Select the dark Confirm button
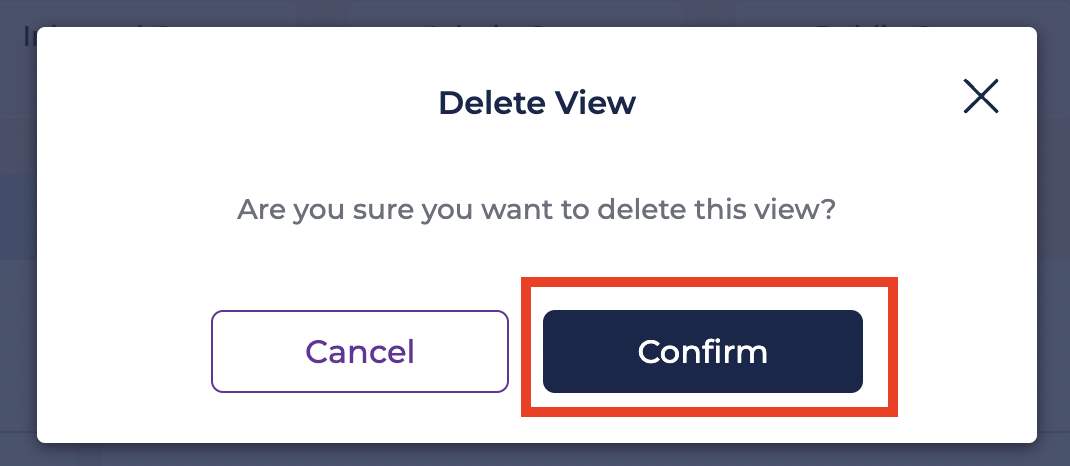Viewport: 1070px width, 466px height. point(703,351)
